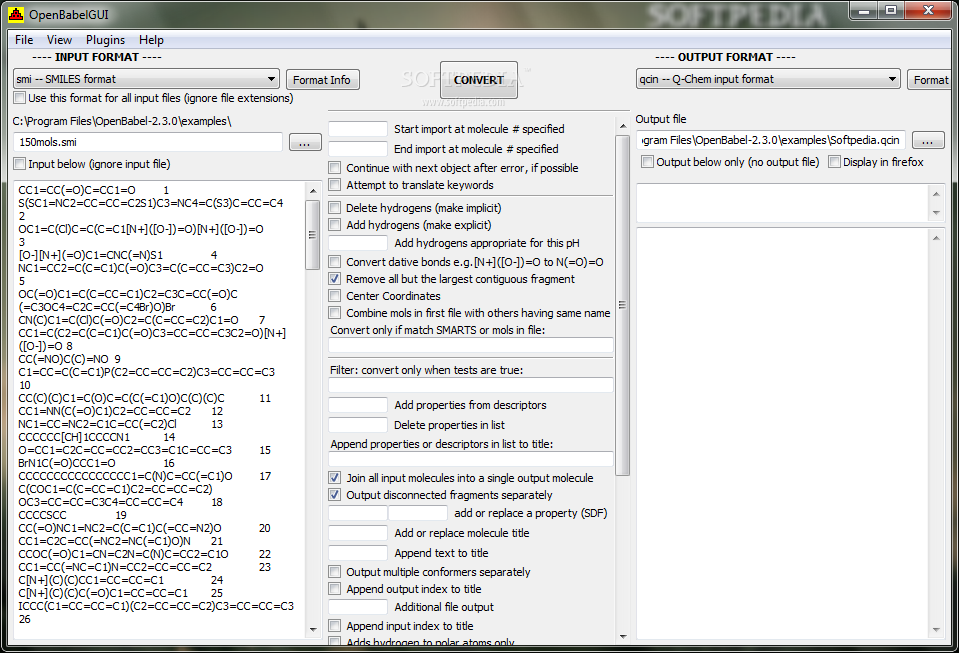
Task: Check Attempt to translate keywords
Action: tap(335, 185)
